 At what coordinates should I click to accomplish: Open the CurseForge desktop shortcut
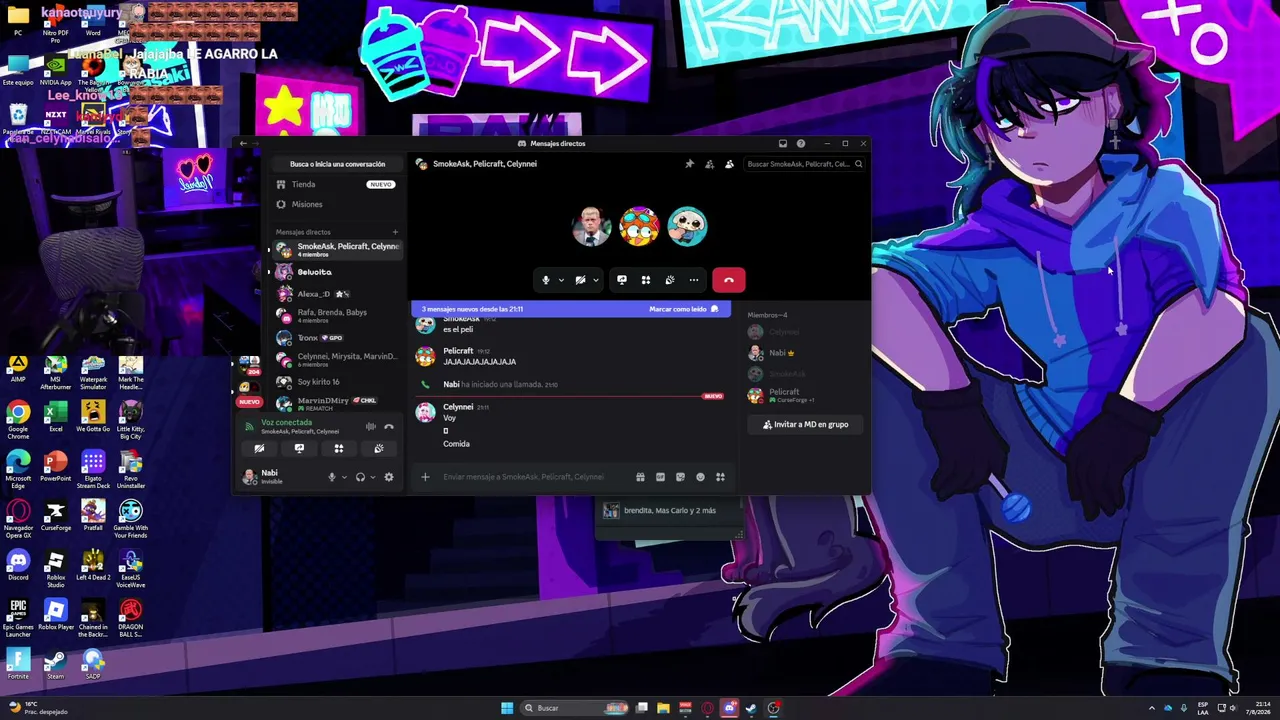(56, 517)
